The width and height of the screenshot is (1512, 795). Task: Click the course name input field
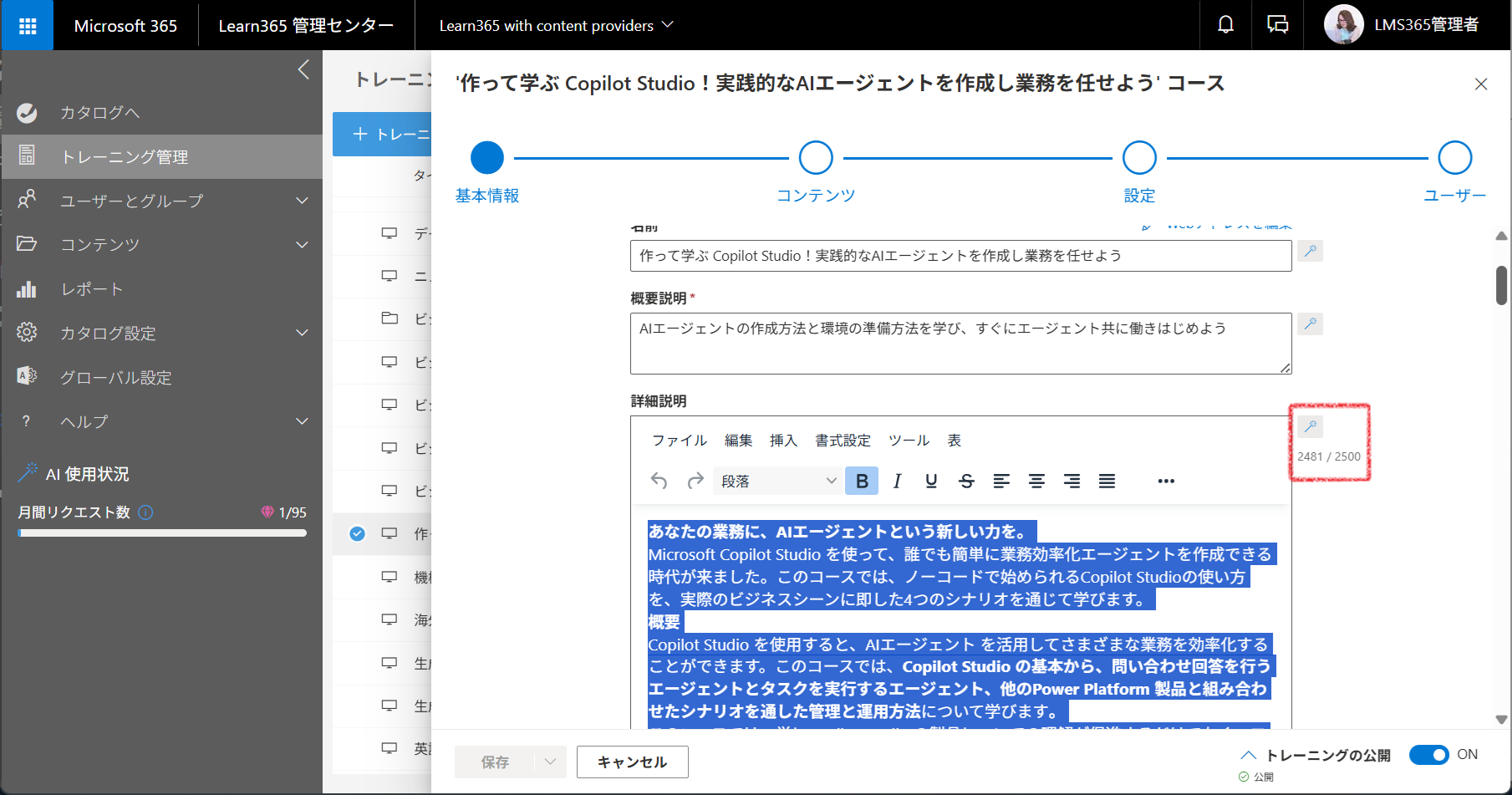[961, 256]
